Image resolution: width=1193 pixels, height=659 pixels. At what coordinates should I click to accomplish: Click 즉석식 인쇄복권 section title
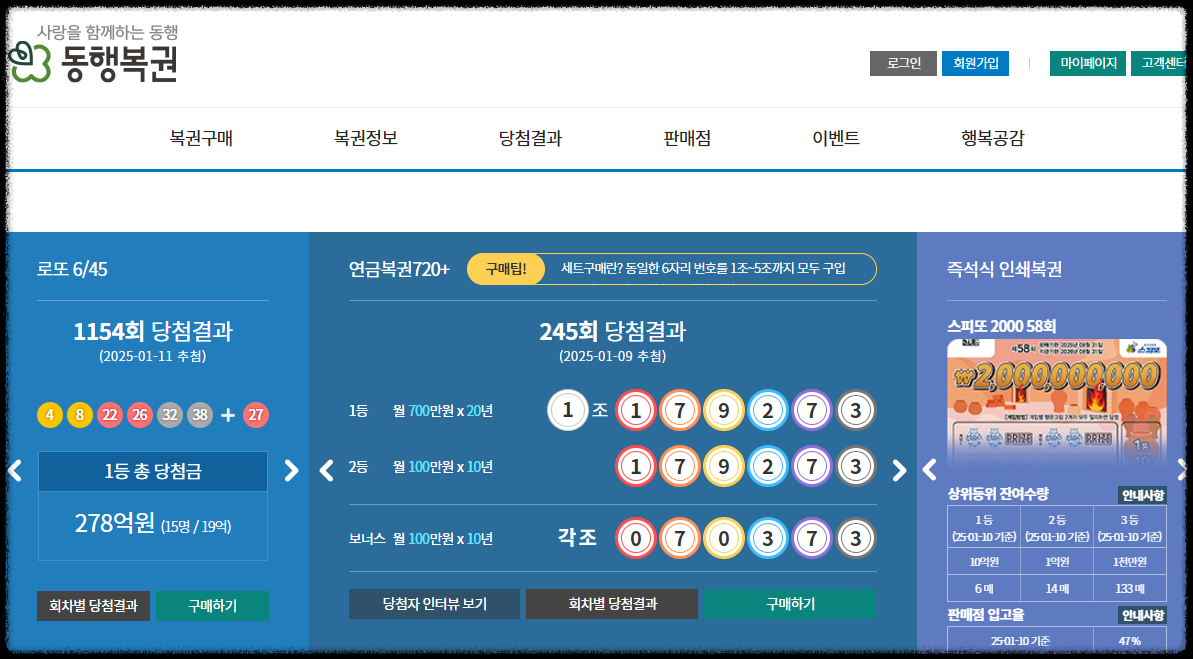[1004, 269]
